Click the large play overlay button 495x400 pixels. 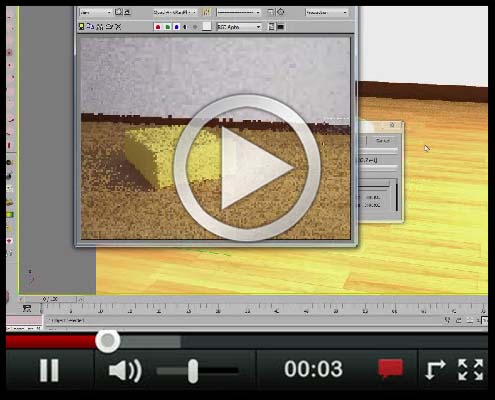click(x=247, y=168)
